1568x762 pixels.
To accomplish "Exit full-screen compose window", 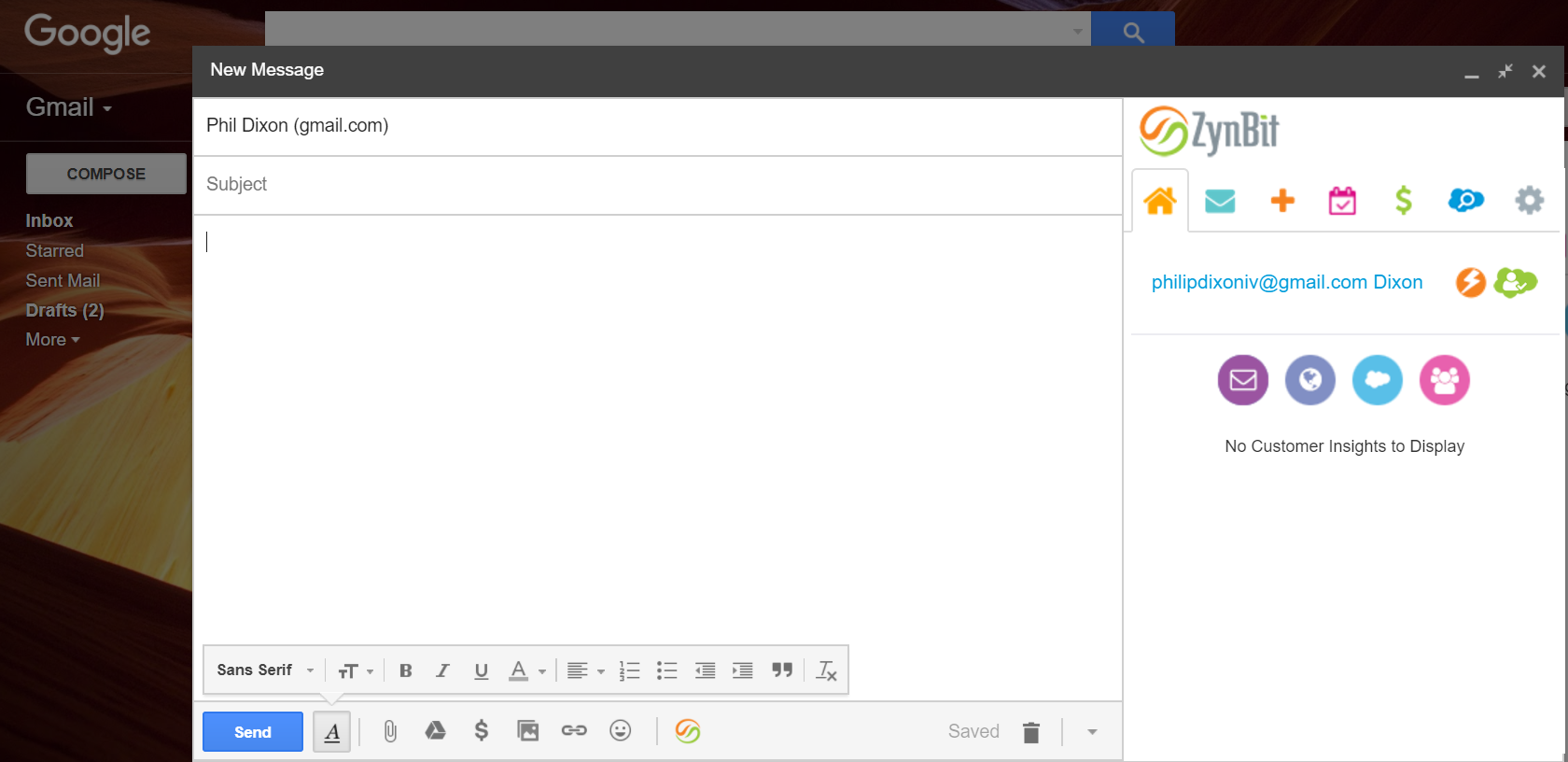I will [x=1505, y=71].
